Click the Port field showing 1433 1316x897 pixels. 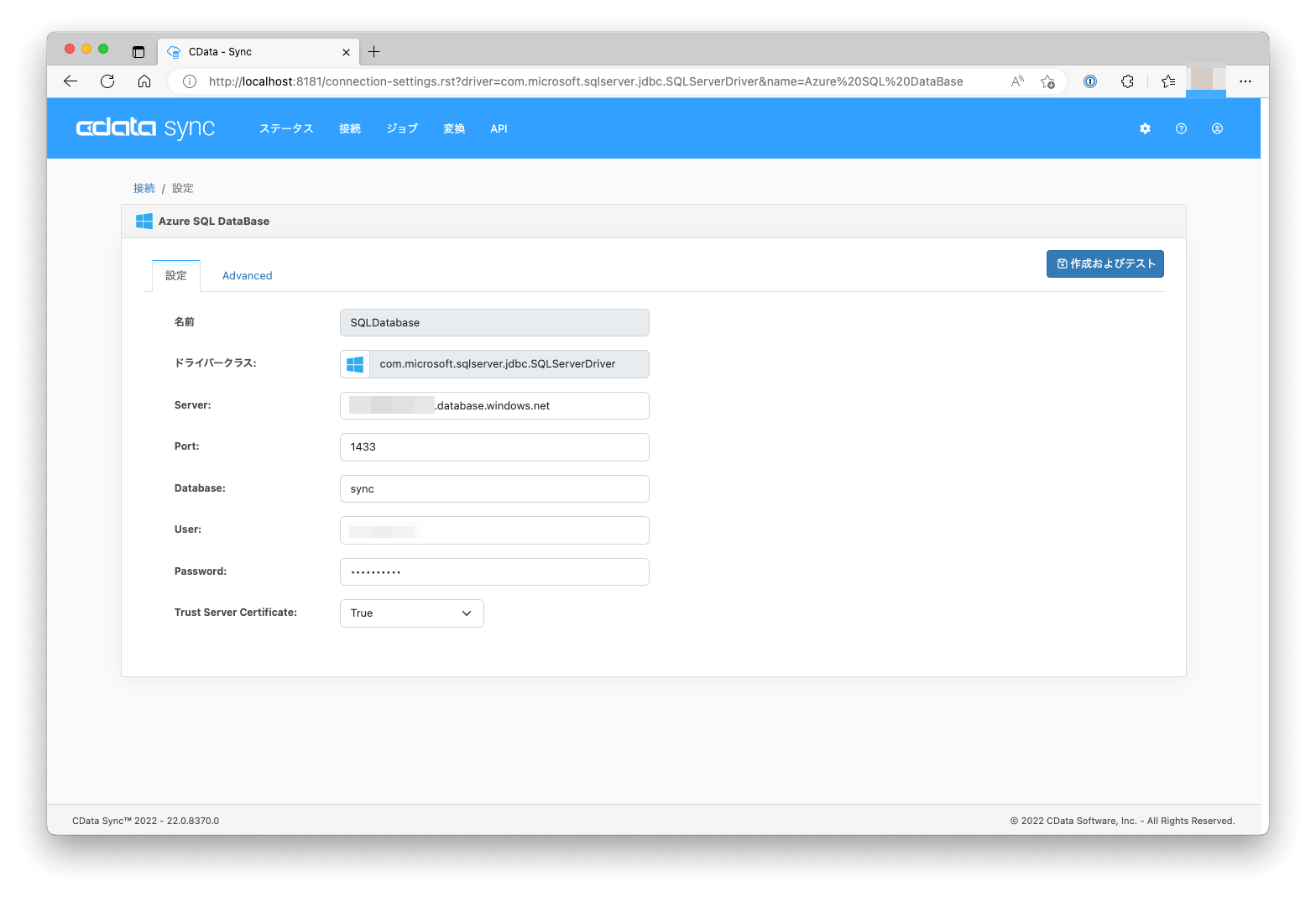click(494, 447)
